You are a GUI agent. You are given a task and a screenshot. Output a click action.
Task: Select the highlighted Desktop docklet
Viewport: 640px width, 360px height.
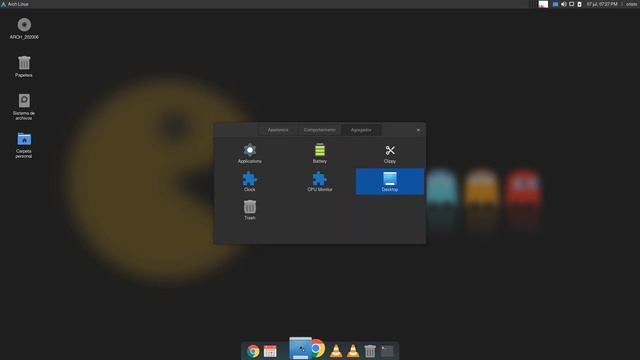click(390, 182)
